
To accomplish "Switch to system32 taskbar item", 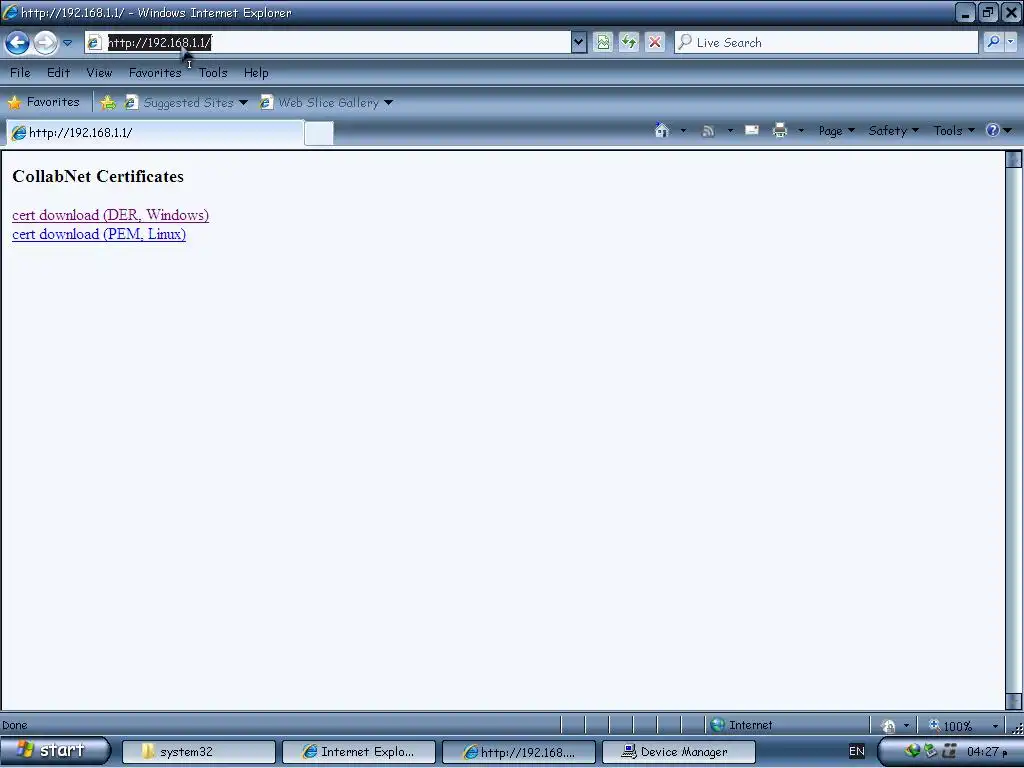I will click(x=199, y=752).
